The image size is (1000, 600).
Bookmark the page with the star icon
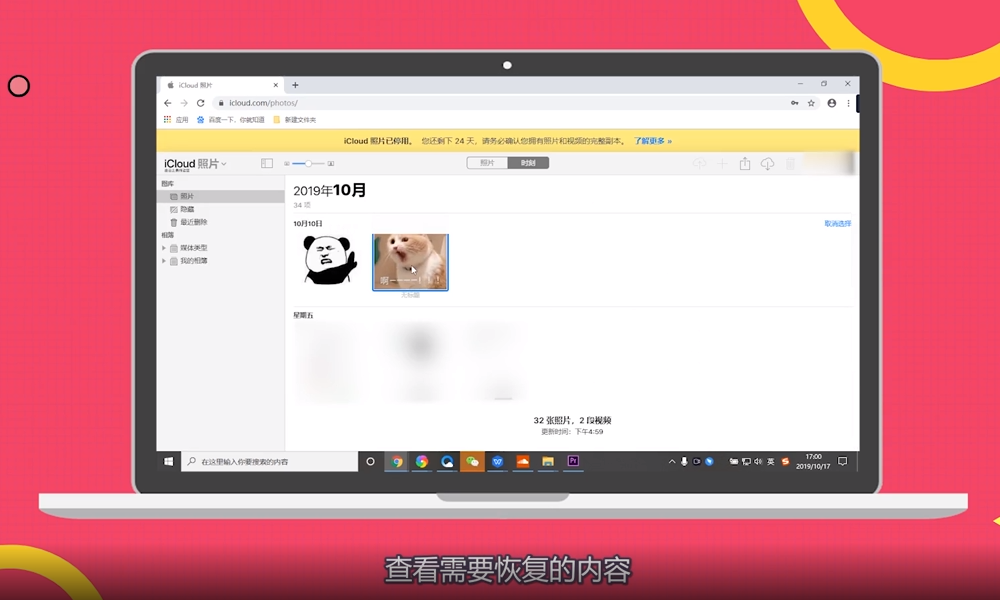coord(811,103)
